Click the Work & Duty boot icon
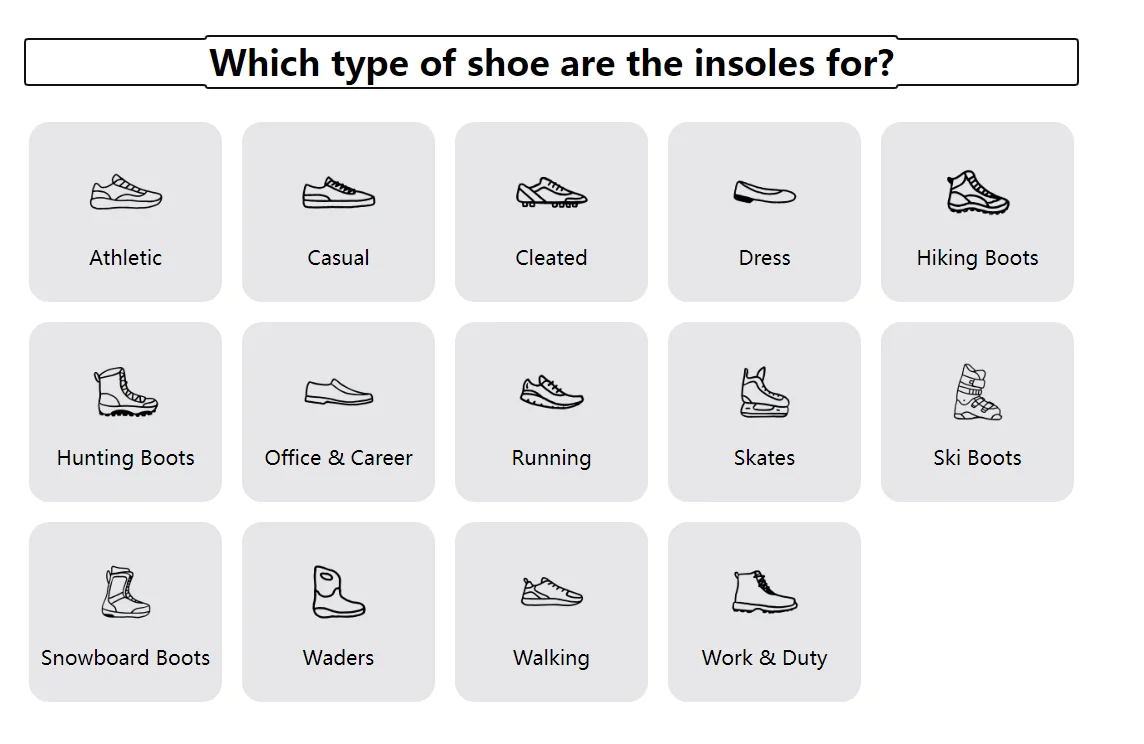This screenshot has height=744, width=1144. 764,592
